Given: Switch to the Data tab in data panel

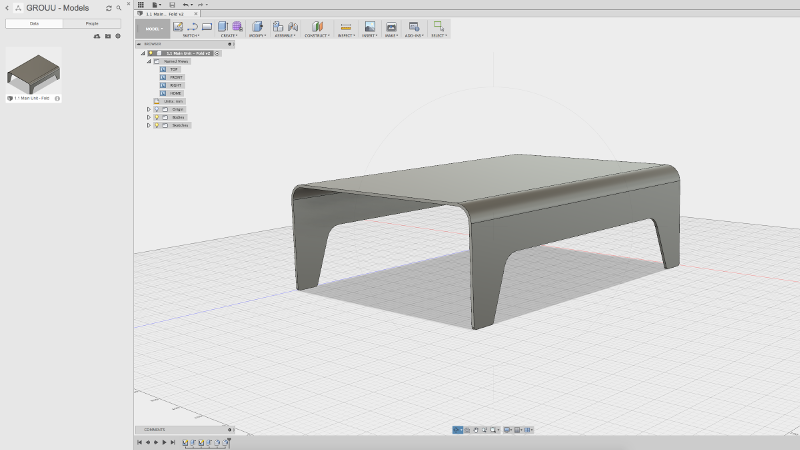Looking at the screenshot, I should pyautogui.click(x=34, y=23).
